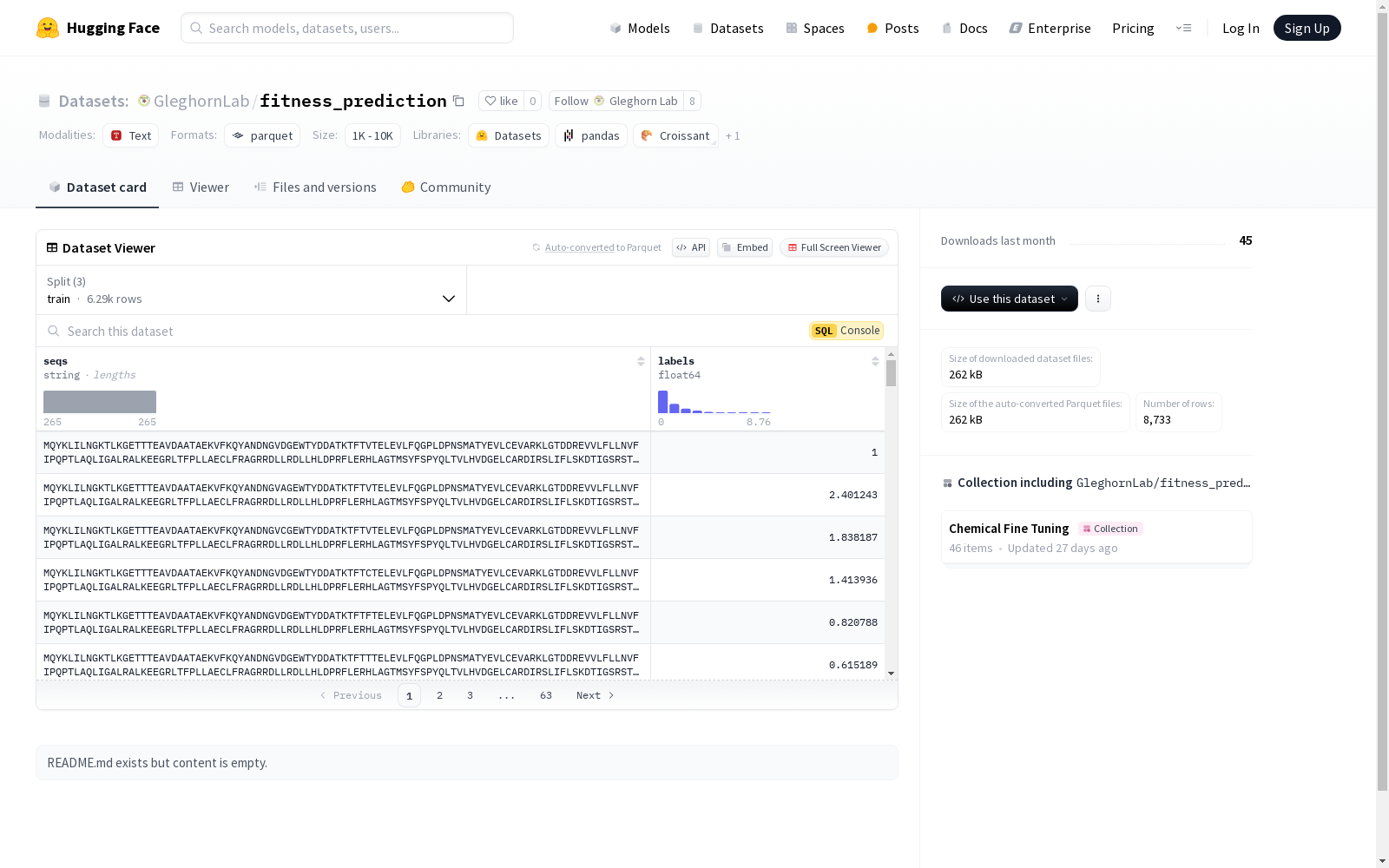This screenshot has width=1389, height=868.
Task: Open the SQL Console
Action: (x=846, y=331)
